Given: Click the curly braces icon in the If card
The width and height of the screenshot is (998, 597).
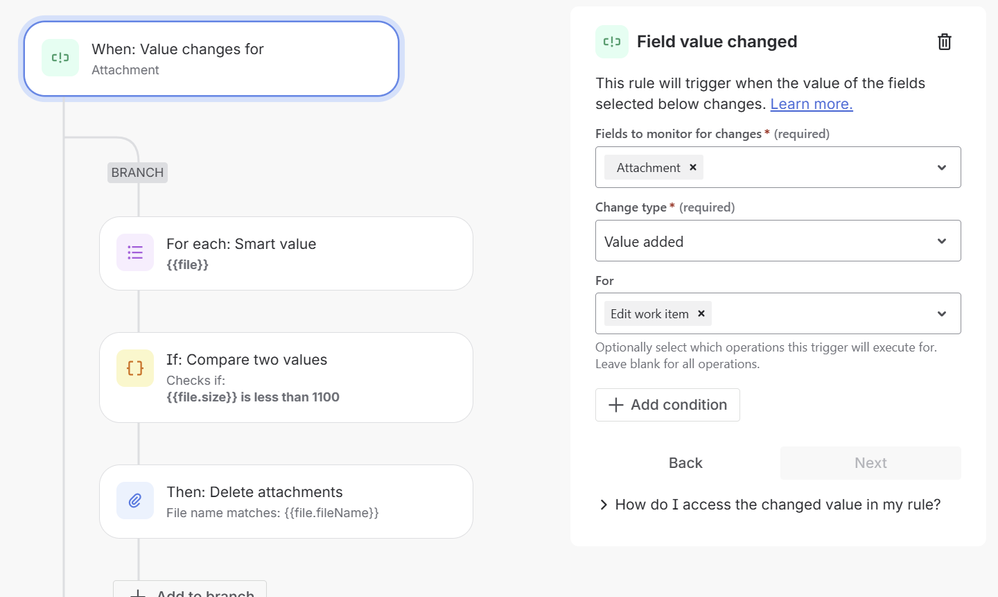Looking at the screenshot, I should pyautogui.click(x=135, y=368).
